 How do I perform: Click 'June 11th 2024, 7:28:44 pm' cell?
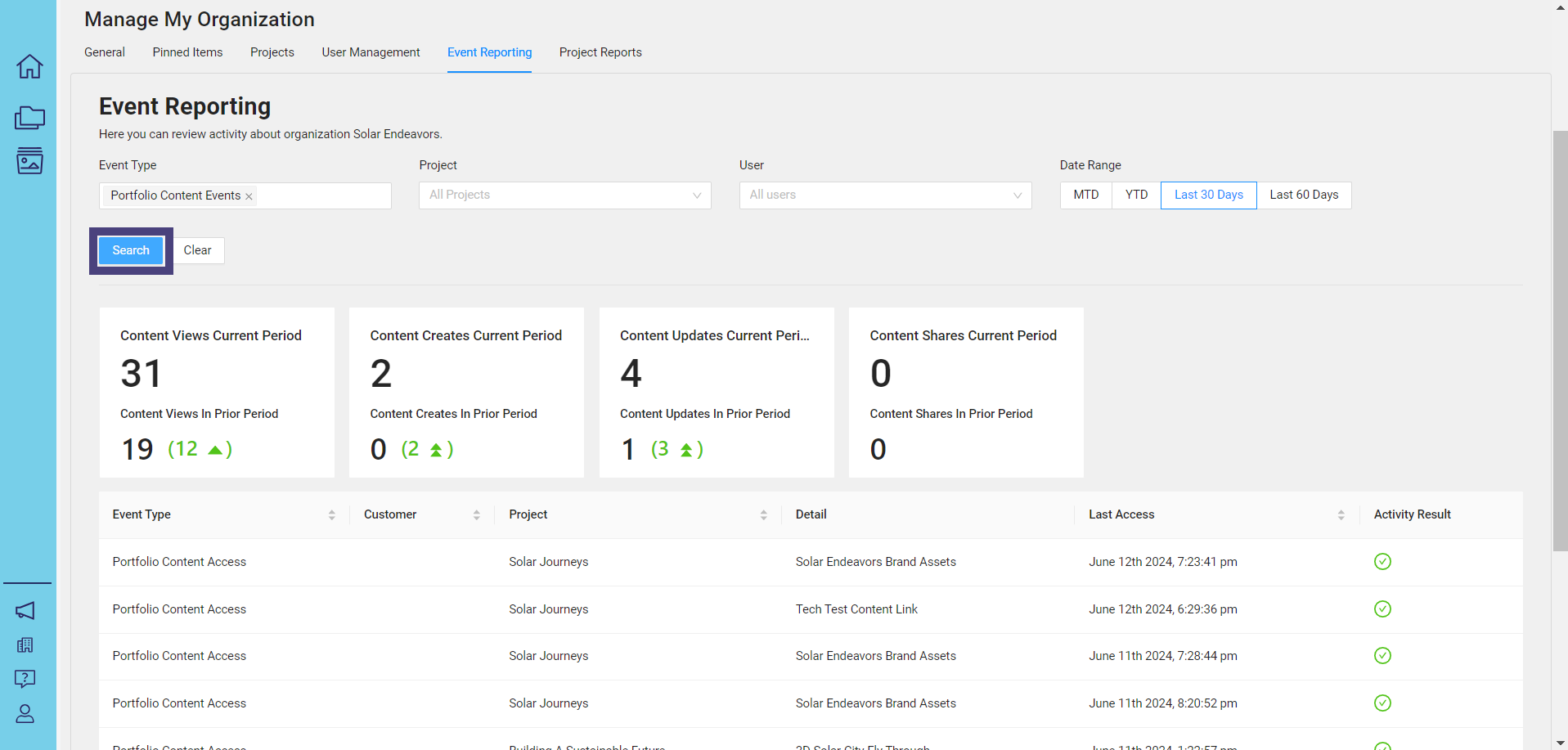tap(1162, 656)
